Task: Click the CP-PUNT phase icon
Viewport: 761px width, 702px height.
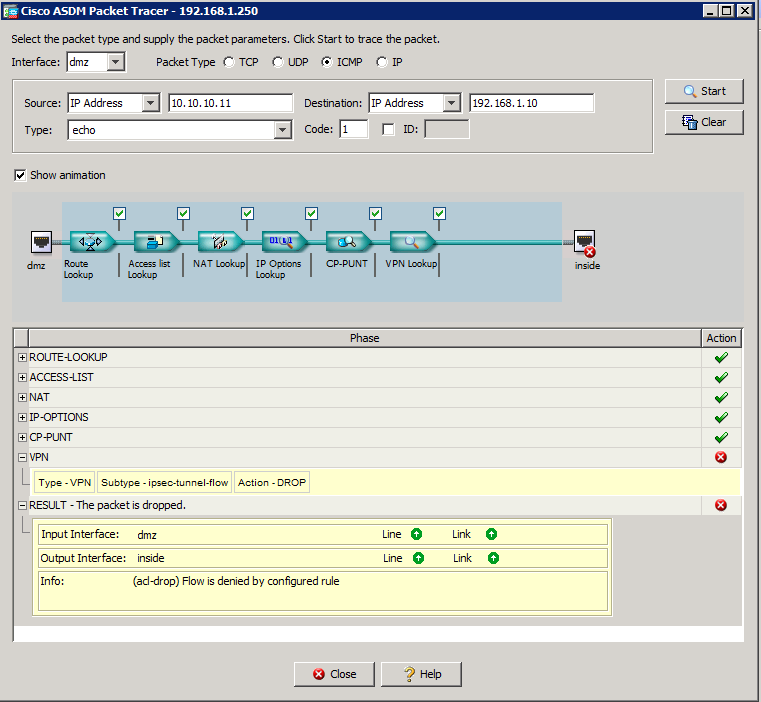Action: [x=347, y=241]
